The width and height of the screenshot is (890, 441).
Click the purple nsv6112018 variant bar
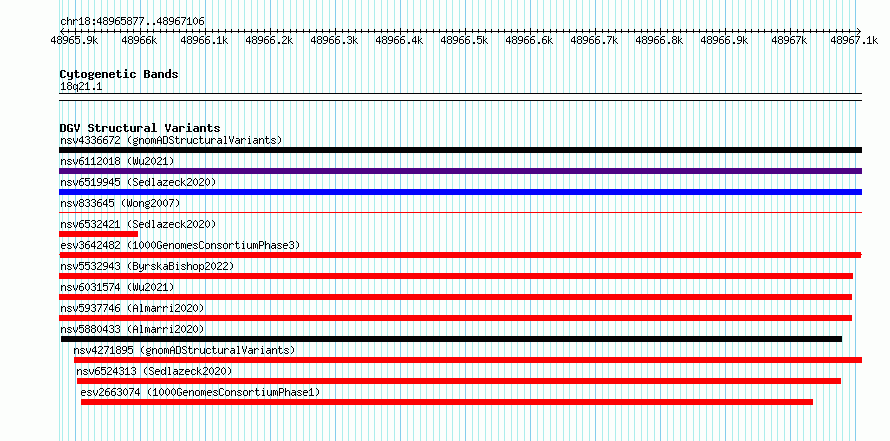(460, 171)
